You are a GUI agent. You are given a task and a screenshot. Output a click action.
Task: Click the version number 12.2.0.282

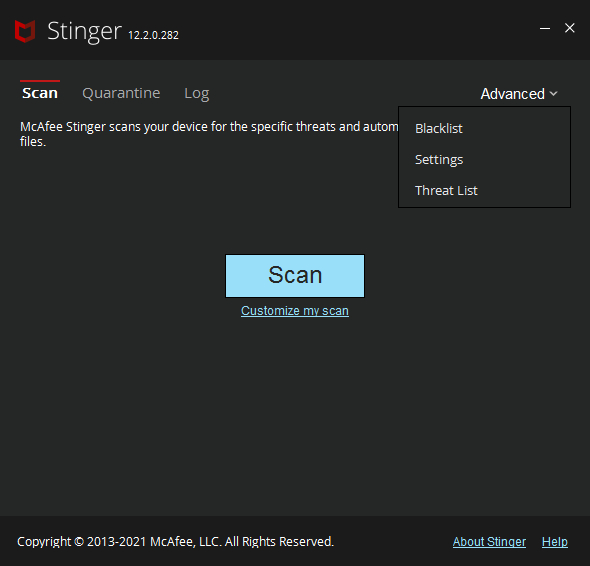pyautogui.click(x=154, y=35)
